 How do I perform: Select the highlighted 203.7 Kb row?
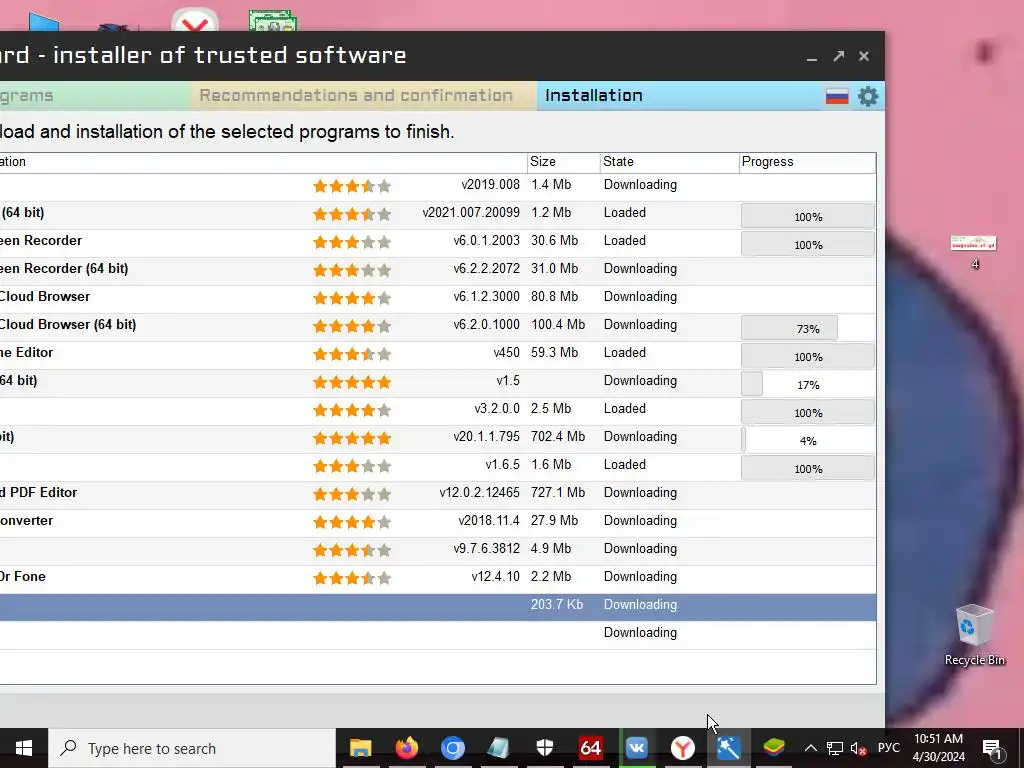[438, 607]
